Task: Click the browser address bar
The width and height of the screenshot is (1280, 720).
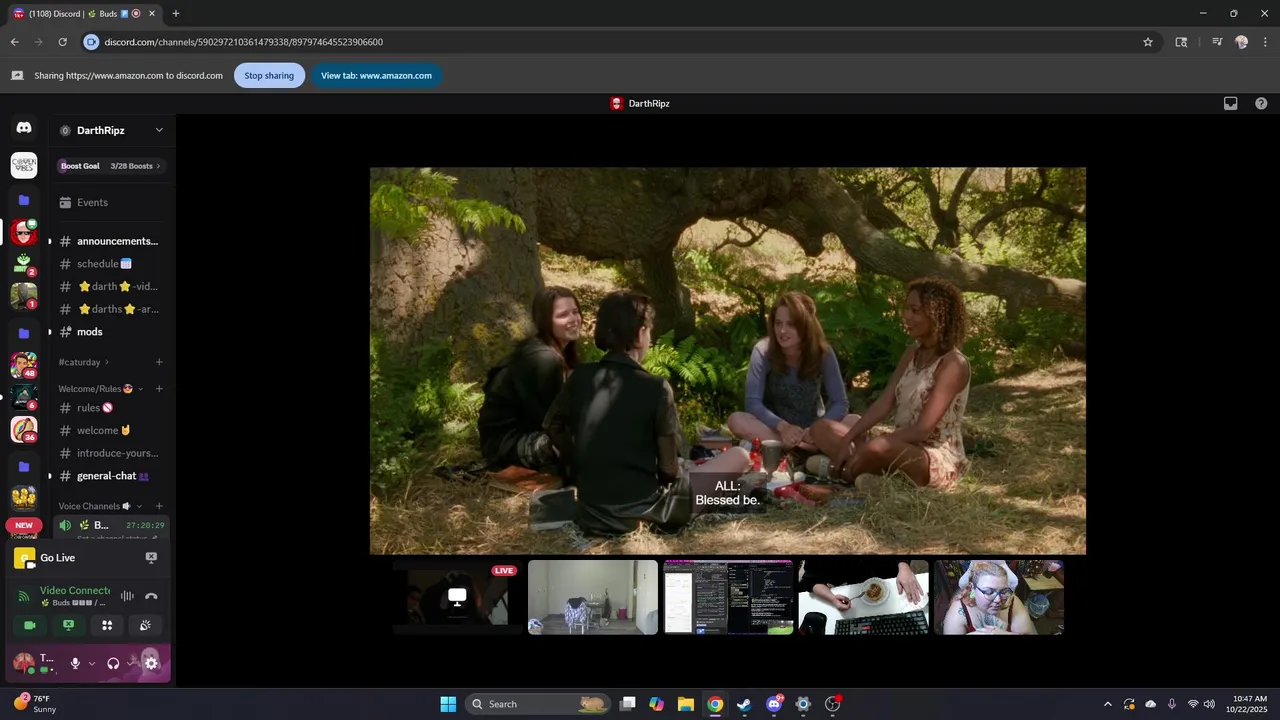Action: point(620,42)
